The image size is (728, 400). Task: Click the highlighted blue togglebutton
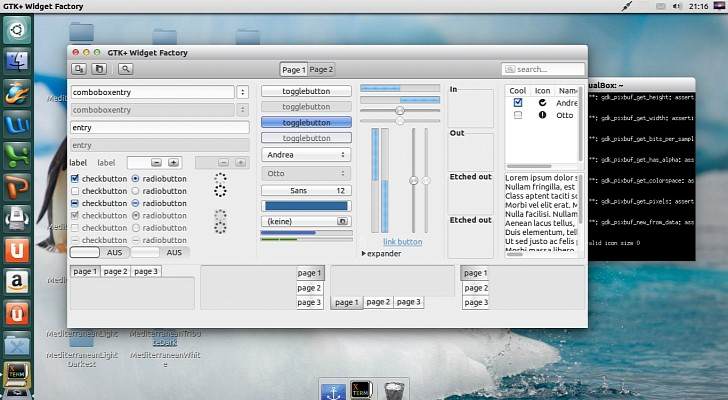point(306,122)
